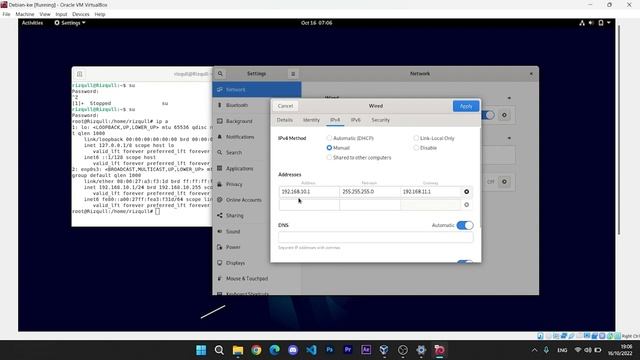Open Windows Settings gear in taskbar
The image size is (640, 360).
tap(421, 350)
